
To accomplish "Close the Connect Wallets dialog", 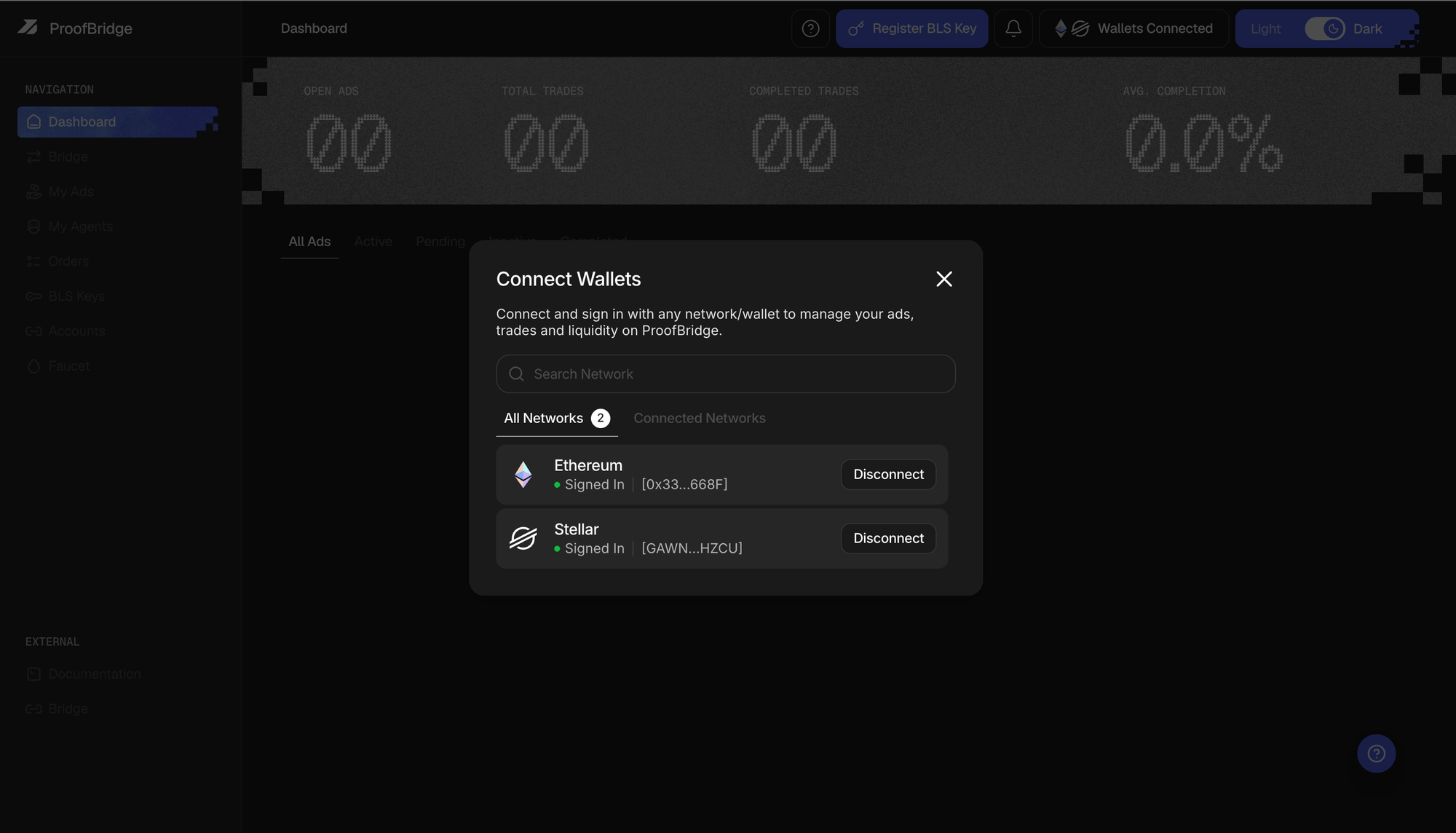I will click(x=944, y=279).
